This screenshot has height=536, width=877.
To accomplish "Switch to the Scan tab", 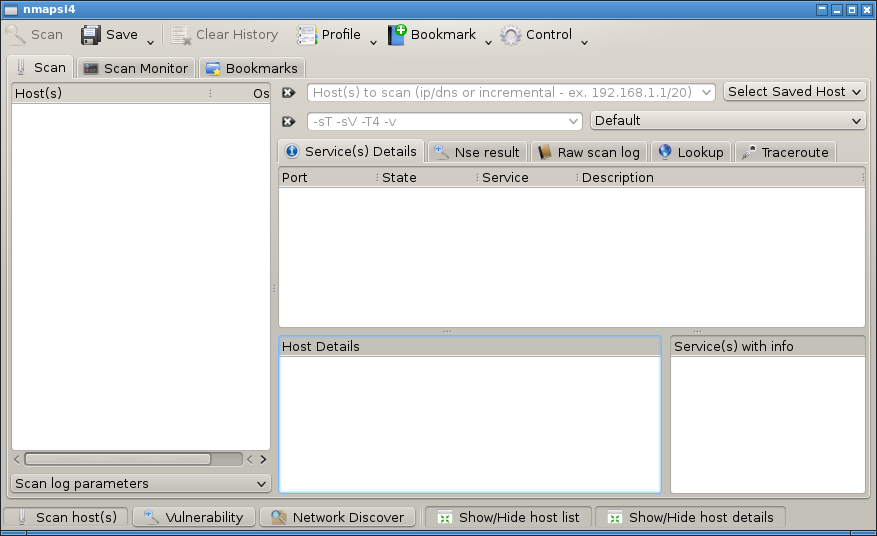I will (40, 67).
